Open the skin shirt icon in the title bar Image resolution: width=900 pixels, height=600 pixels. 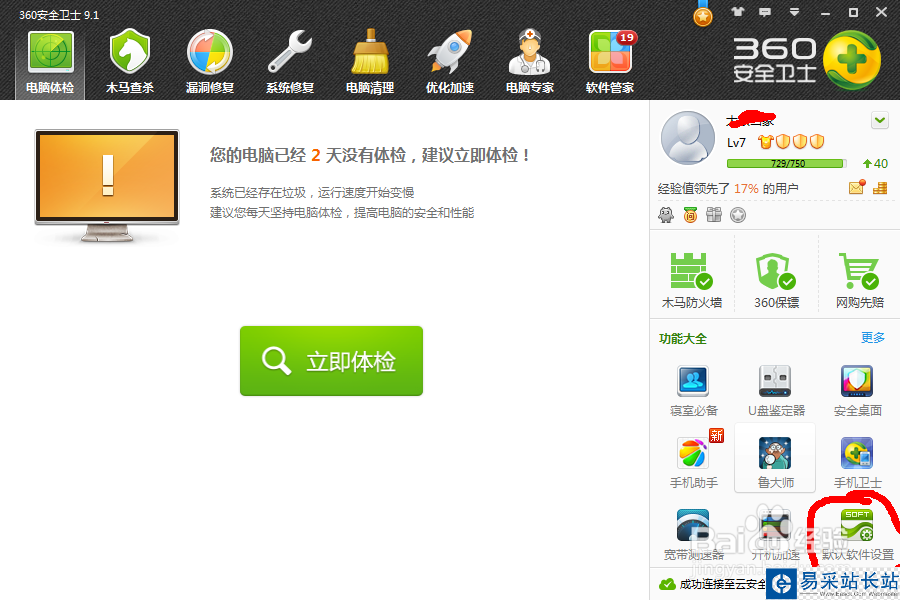pos(738,12)
